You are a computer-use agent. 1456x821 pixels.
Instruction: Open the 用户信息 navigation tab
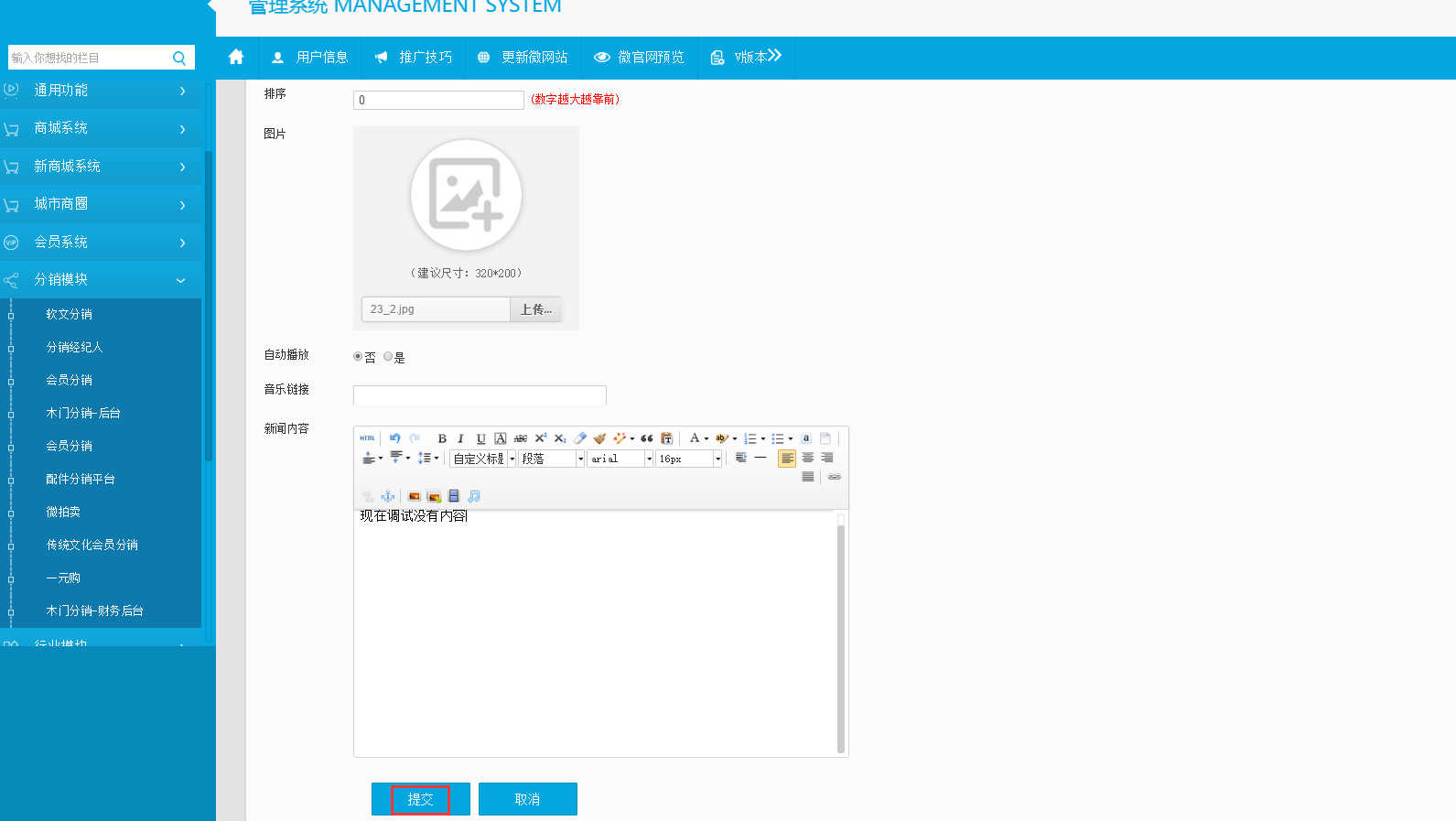pyautogui.click(x=310, y=57)
